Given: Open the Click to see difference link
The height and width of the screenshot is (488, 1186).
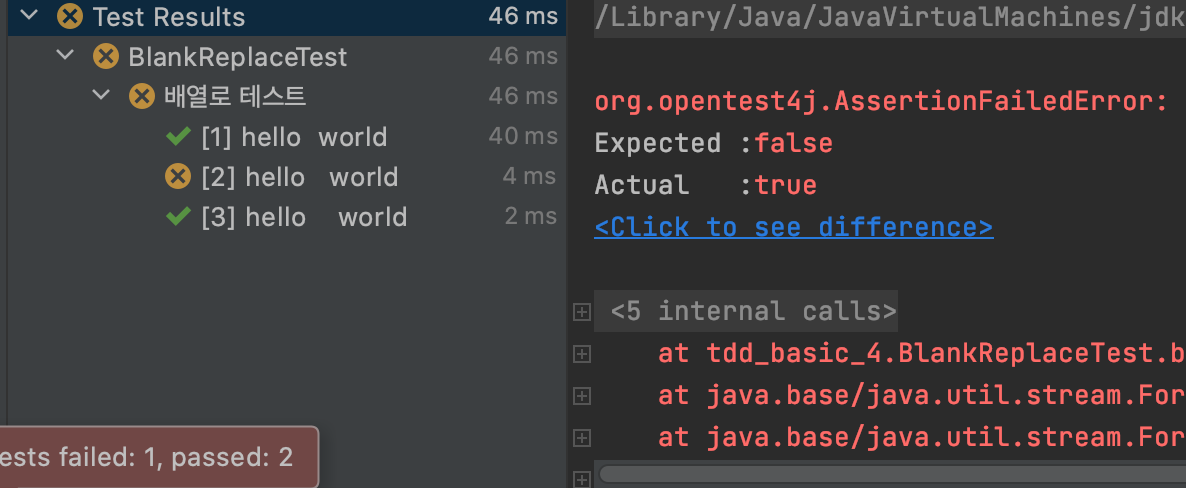Looking at the screenshot, I should tap(793, 227).
